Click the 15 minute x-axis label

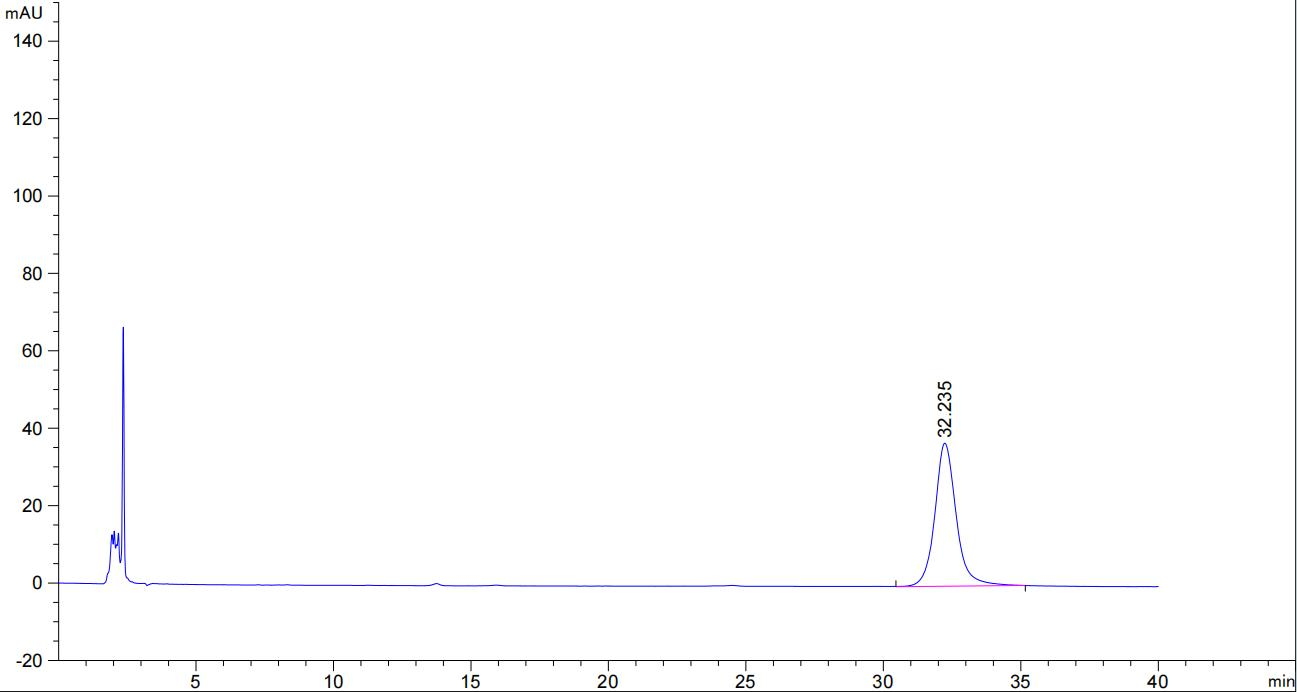470,681
